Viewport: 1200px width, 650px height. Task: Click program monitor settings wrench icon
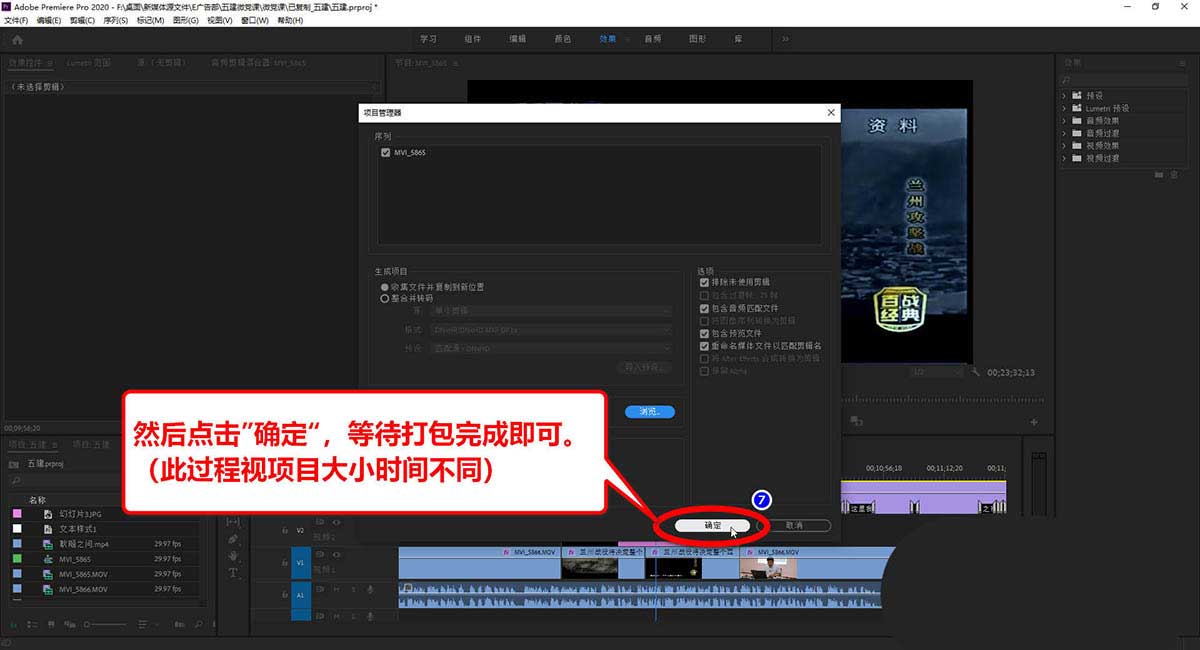click(974, 372)
